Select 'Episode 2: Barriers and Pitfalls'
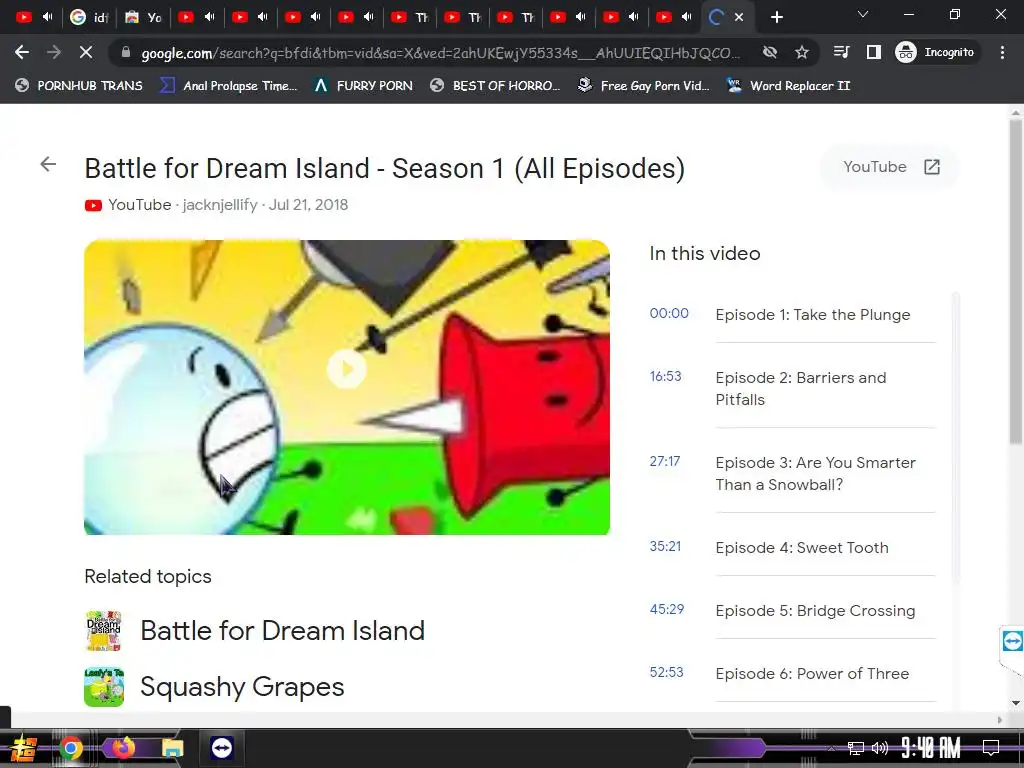1024x768 pixels. (x=801, y=389)
